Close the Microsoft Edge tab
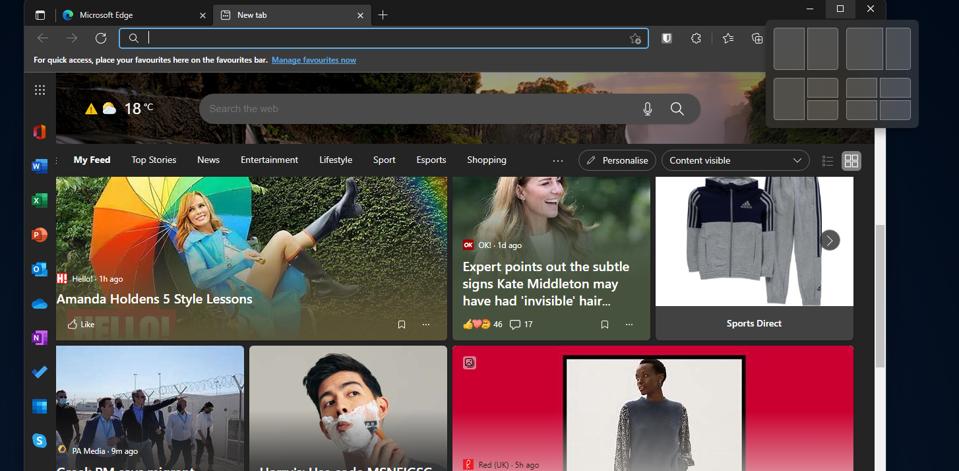The height and width of the screenshot is (471, 959). click(203, 15)
